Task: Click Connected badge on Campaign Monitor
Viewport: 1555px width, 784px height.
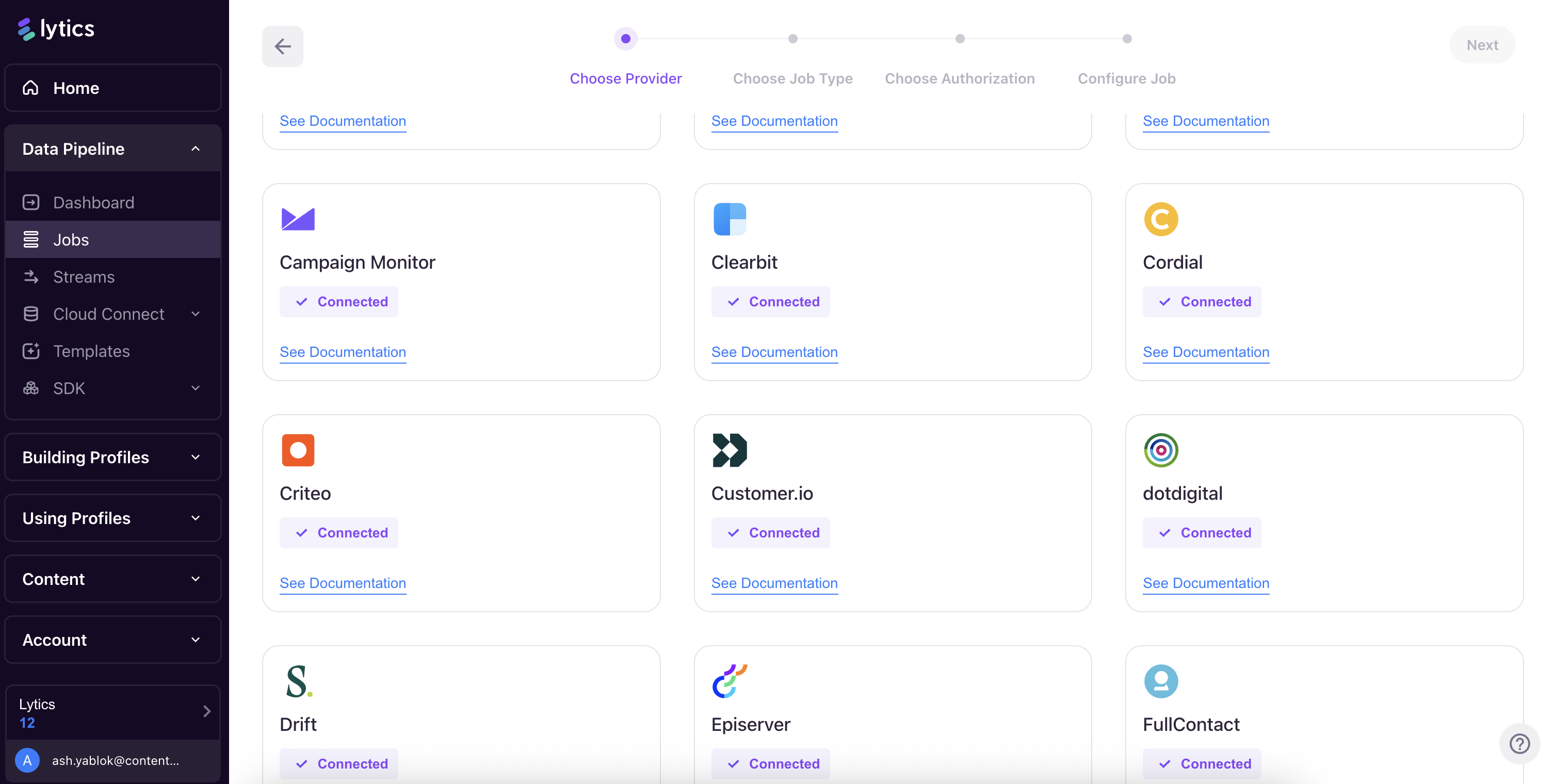Action: tap(338, 301)
